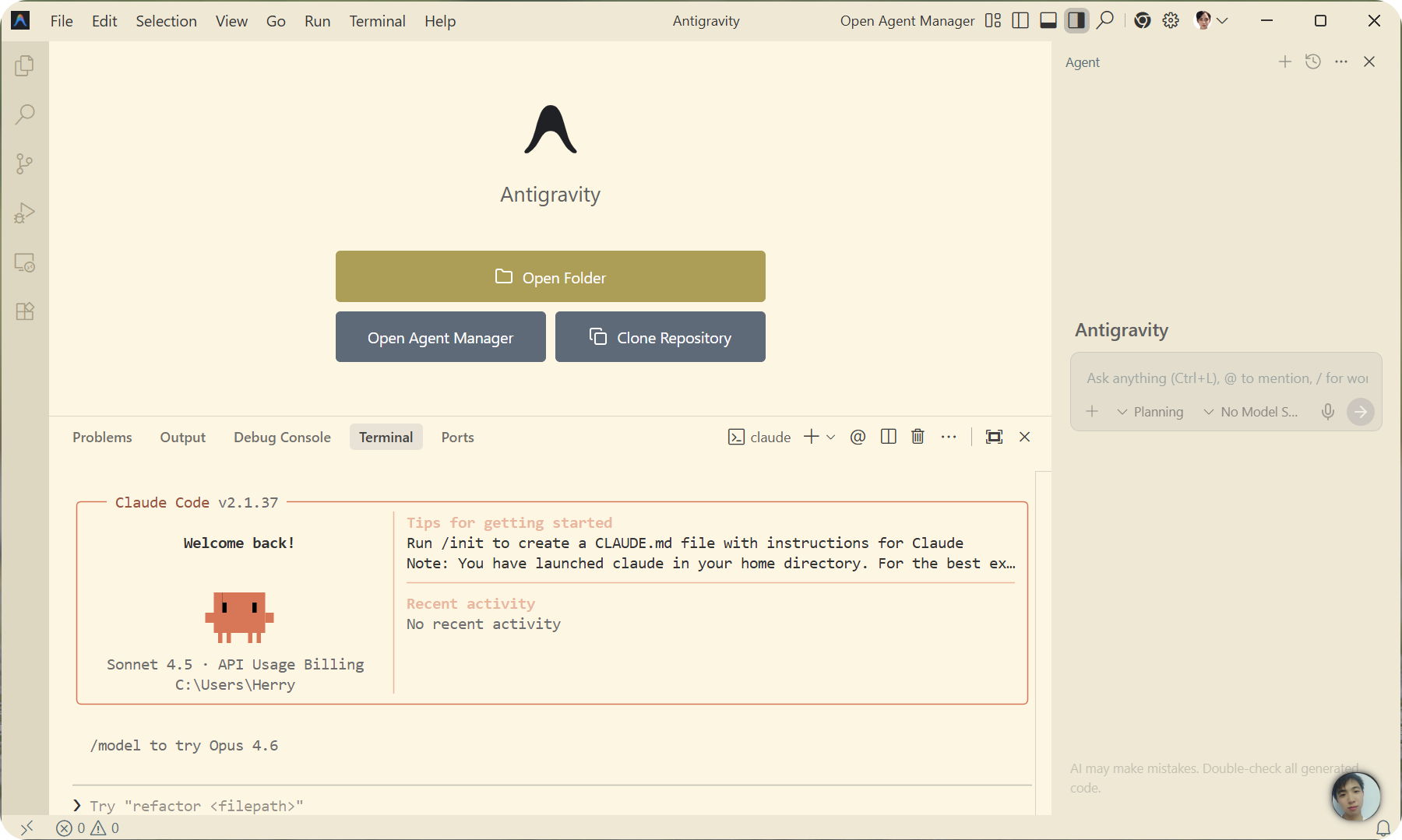Image resolution: width=1402 pixels, height=840 pixels.
Task: Expand the No Model Selected dropdown
Action: 1251,411
